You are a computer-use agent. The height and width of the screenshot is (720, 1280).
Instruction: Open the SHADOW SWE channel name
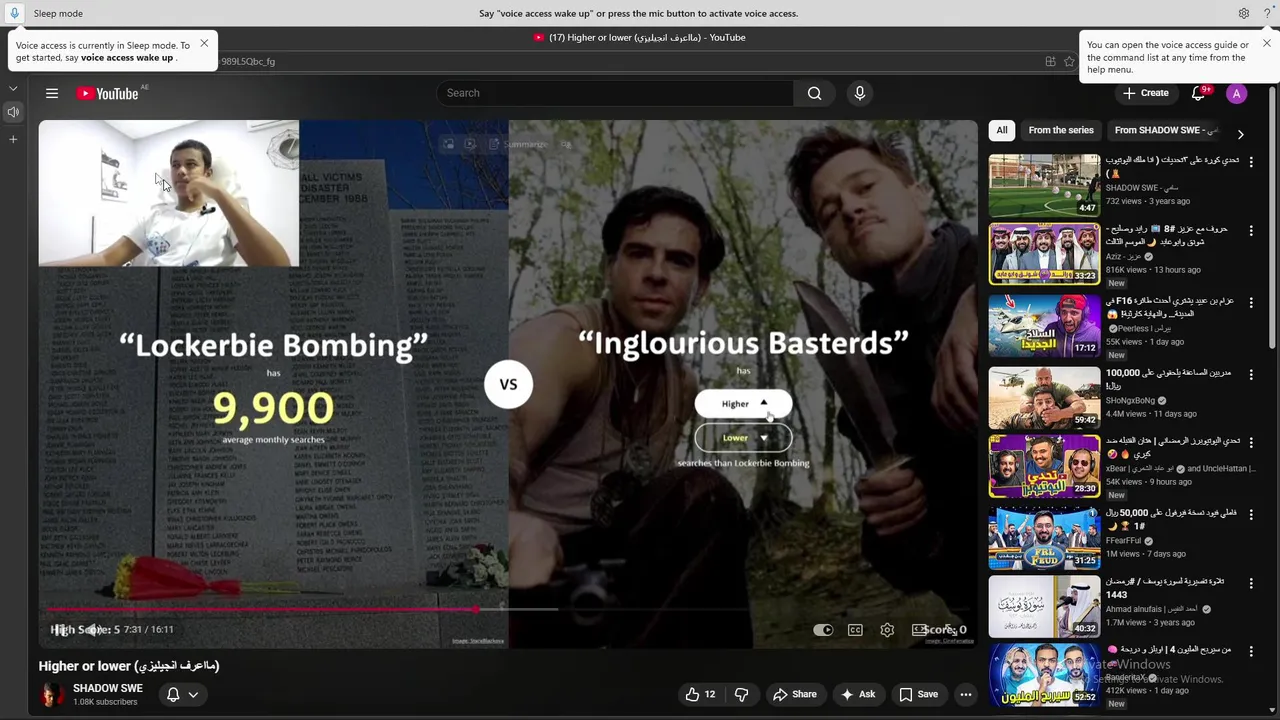click(108, 688)
